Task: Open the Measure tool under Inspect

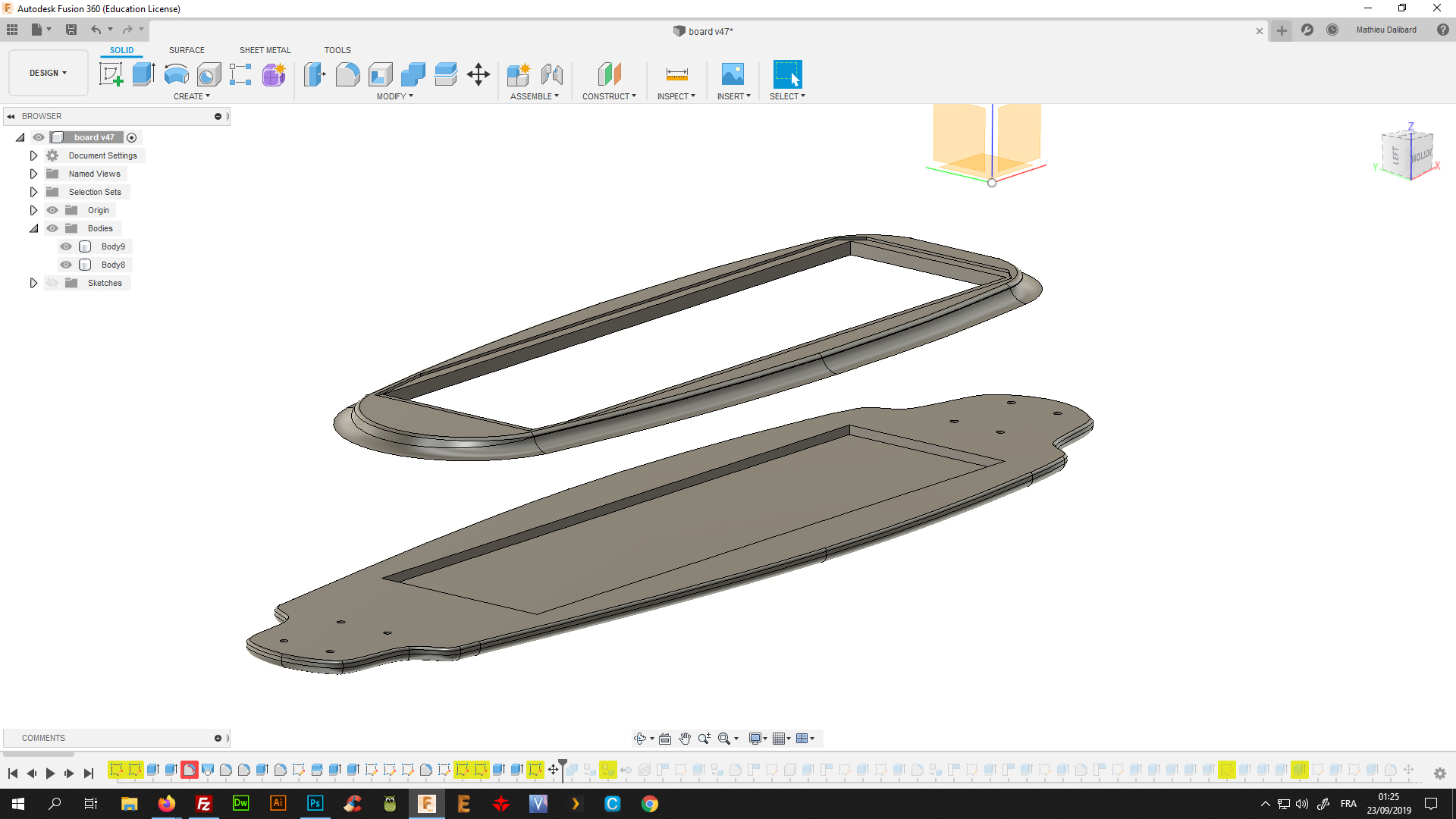Action: click(x=676, y=74)
